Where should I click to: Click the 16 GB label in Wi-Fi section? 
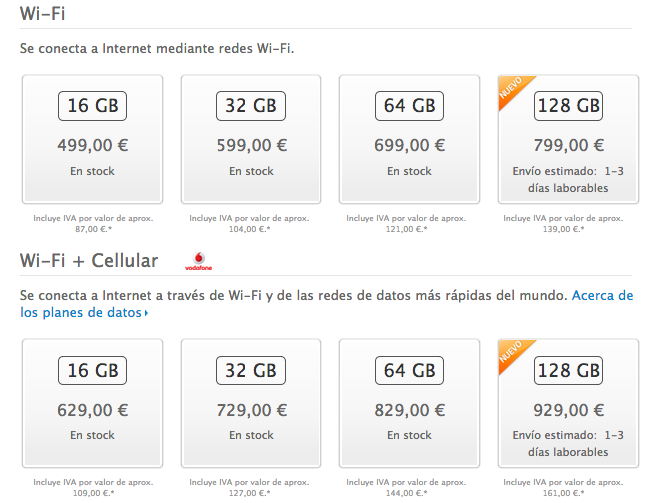[93, 106]
